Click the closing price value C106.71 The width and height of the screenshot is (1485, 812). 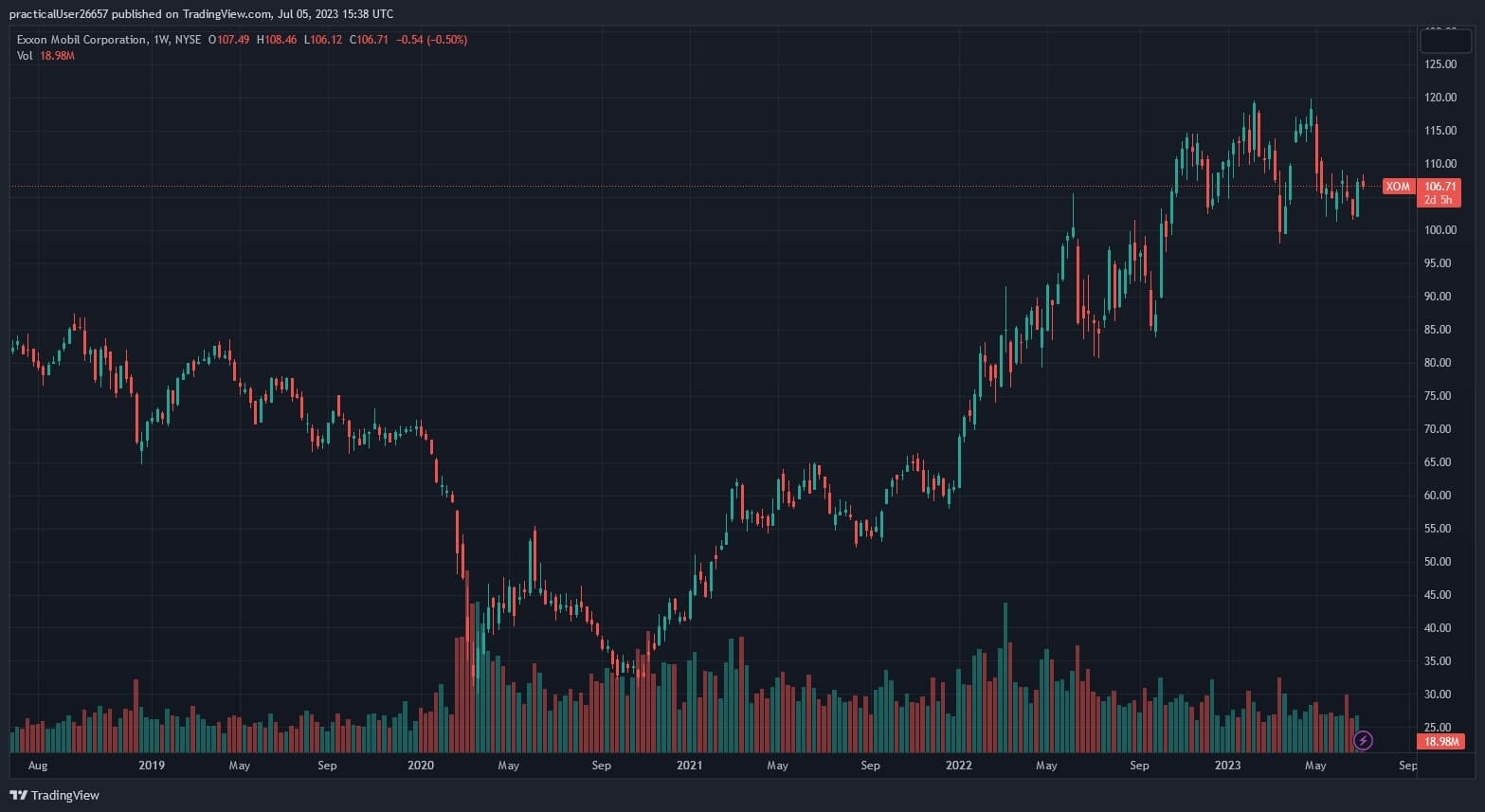click(x=370, y=40)
